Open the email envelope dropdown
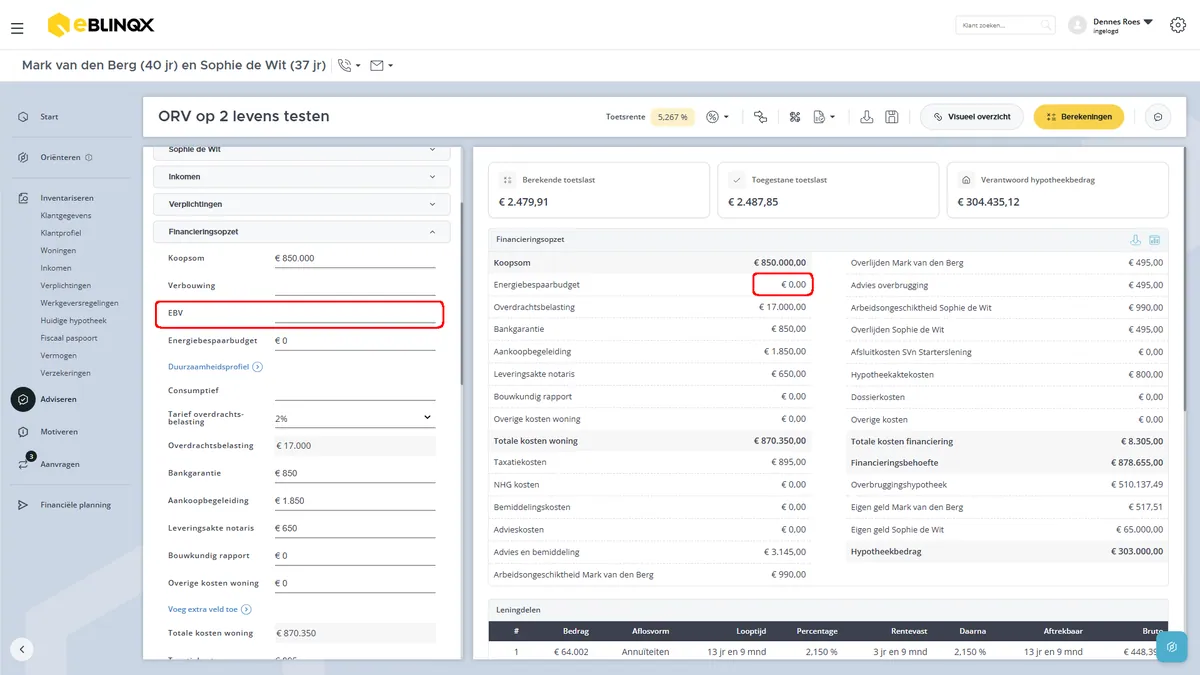This screenshot has height=675, width=1200. 381,66
